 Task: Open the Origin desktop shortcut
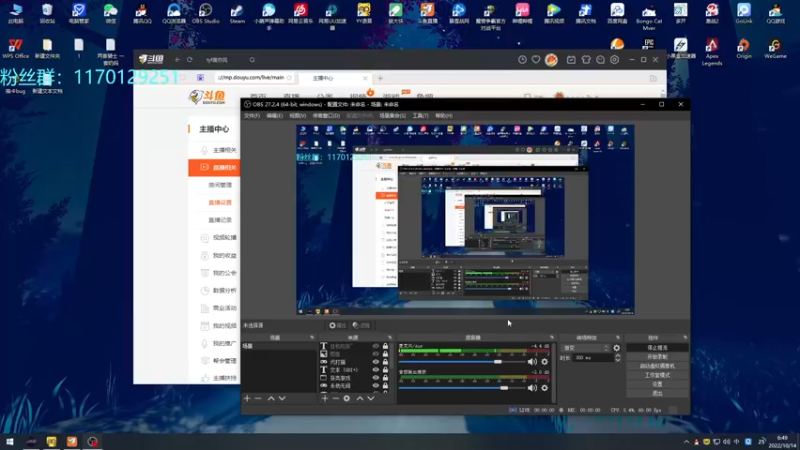pyautogui.click(x=744, y=48)
